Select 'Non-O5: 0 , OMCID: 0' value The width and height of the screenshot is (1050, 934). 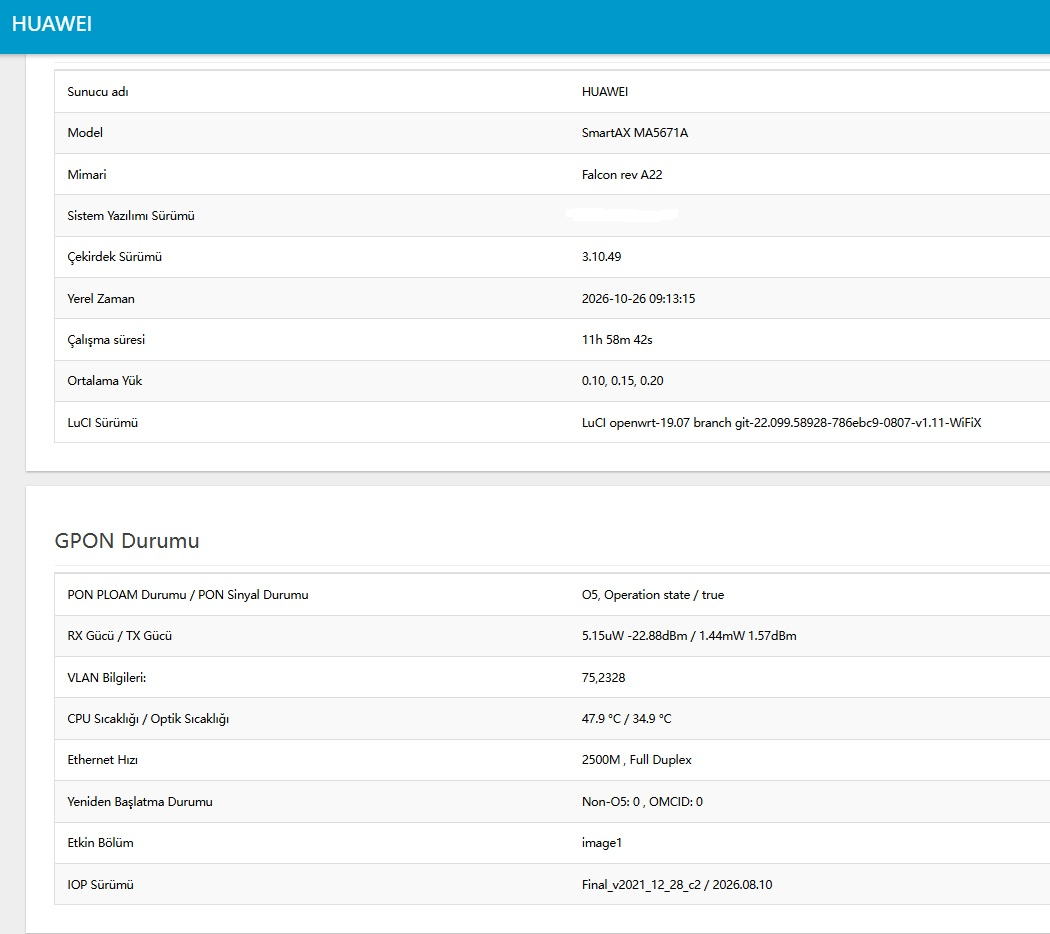[642, 801]
